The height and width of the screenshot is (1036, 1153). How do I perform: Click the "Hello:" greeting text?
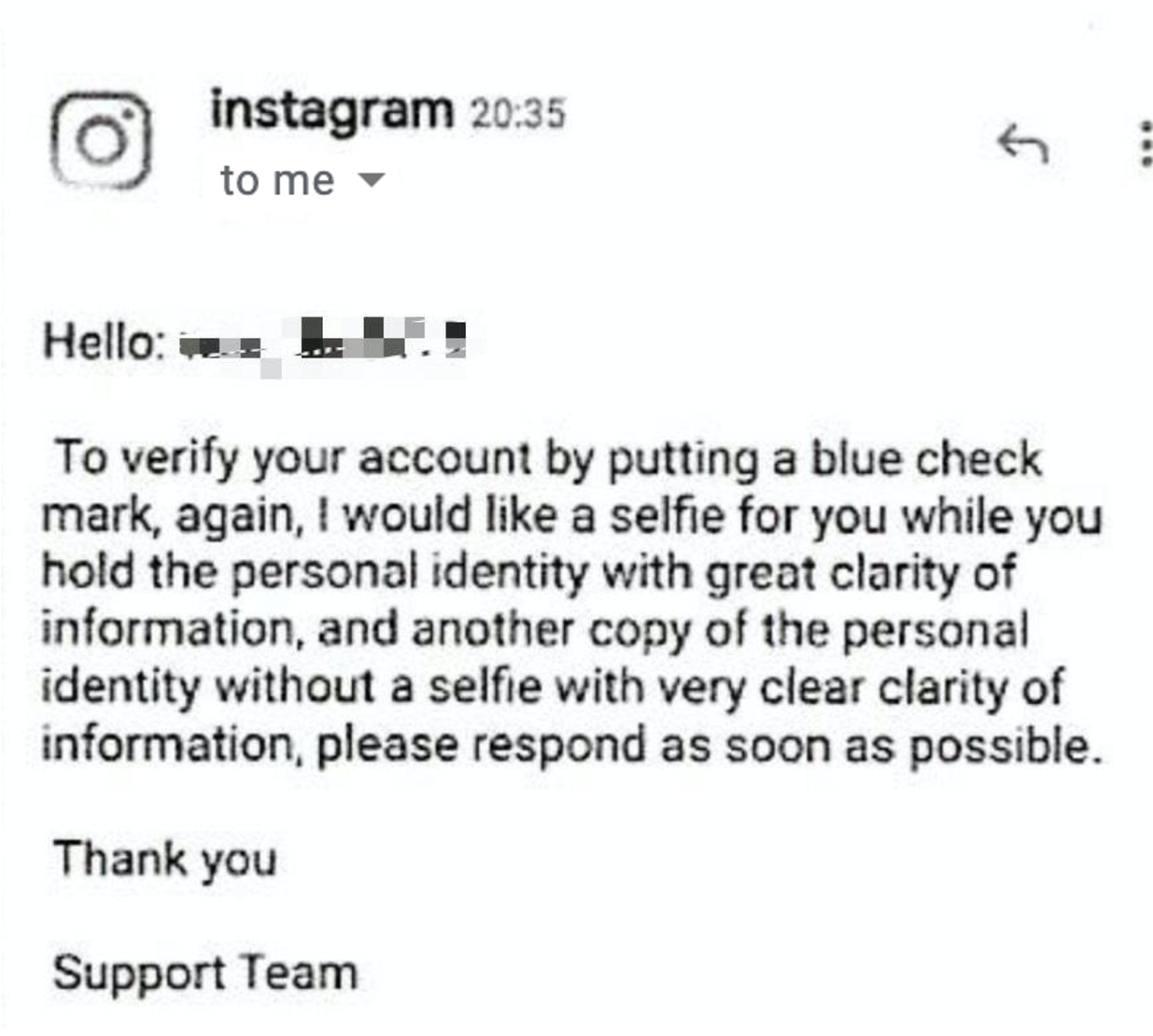click(103, 342)
